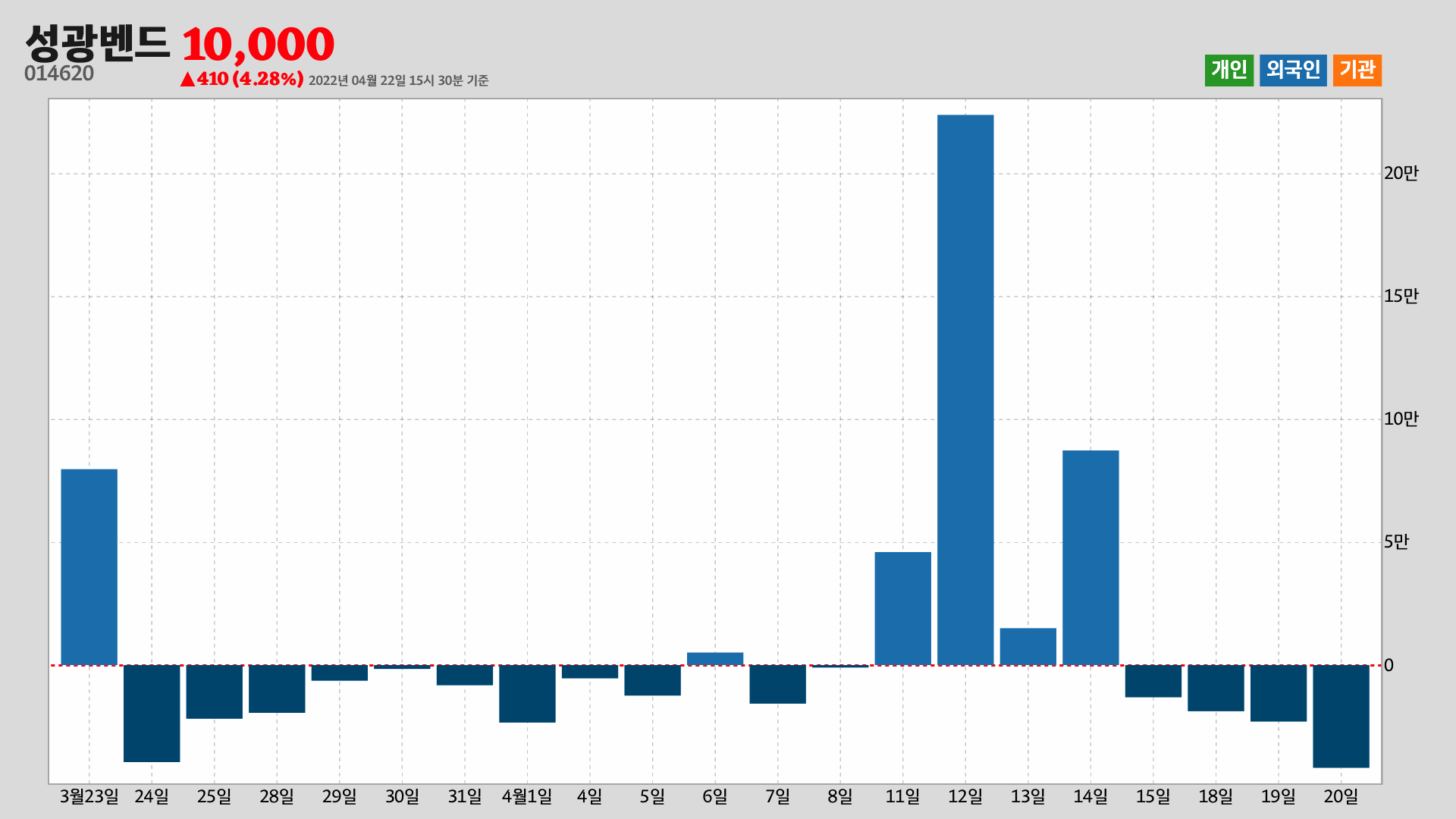This screenshot has height=819, width=1456.
Task: Click the 7일 negative bar
Action: 777,684
